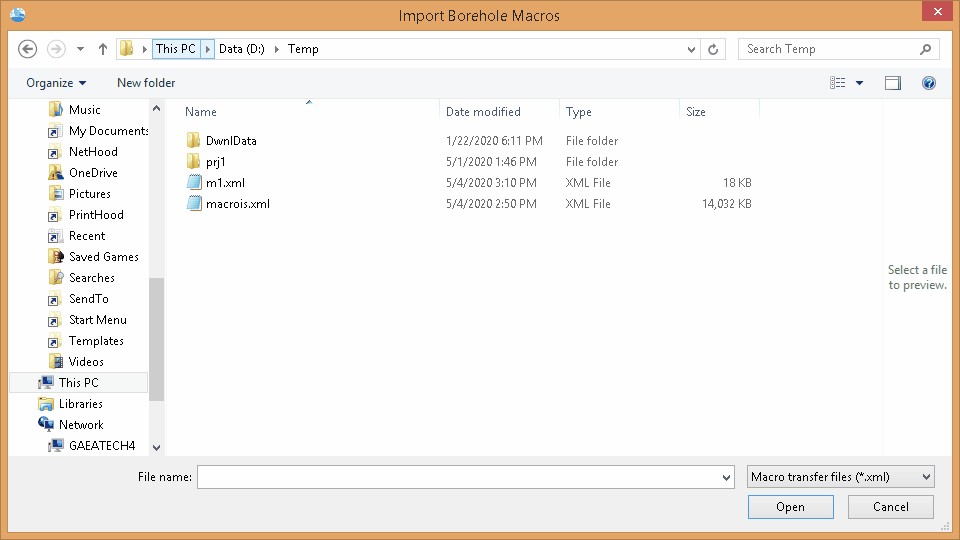Click New folder in toolbar
This screenshot has height=540, width=960.
click(146, 83)
